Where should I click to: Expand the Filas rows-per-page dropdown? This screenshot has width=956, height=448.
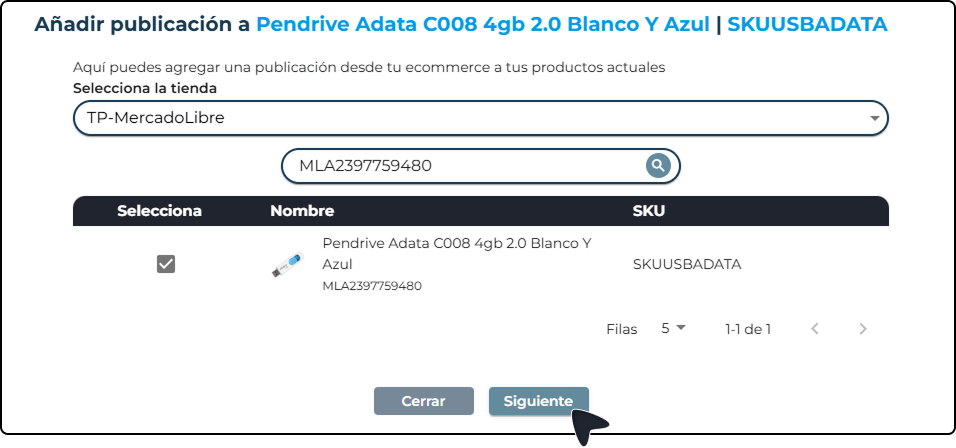point(674,328)
